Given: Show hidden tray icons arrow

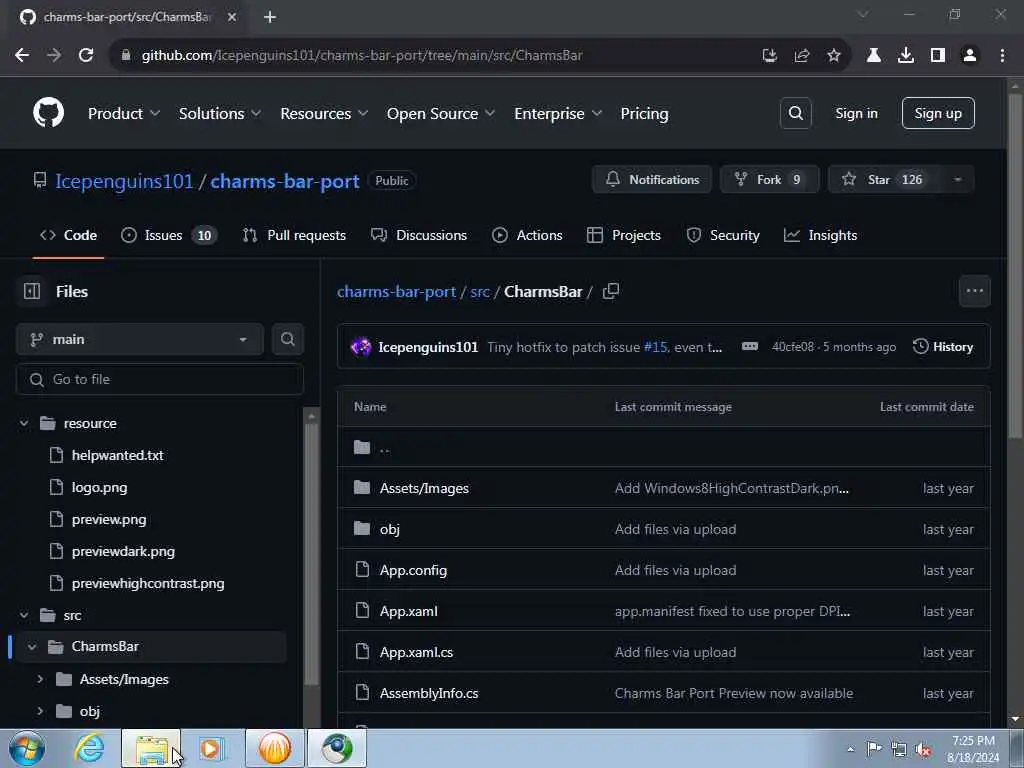Looking at the screenshot, I should tap(850, 749).
